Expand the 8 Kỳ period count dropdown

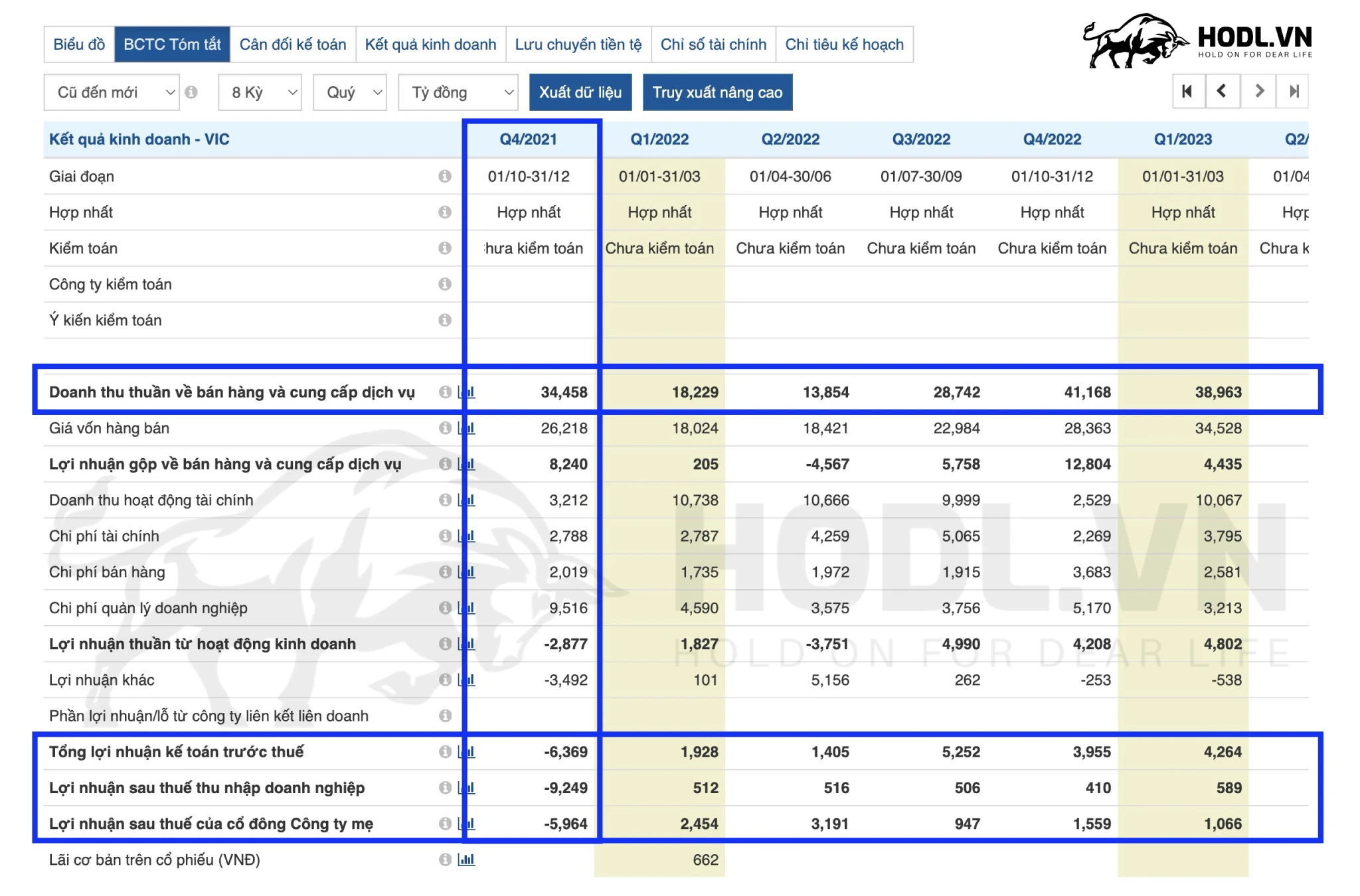260,92
